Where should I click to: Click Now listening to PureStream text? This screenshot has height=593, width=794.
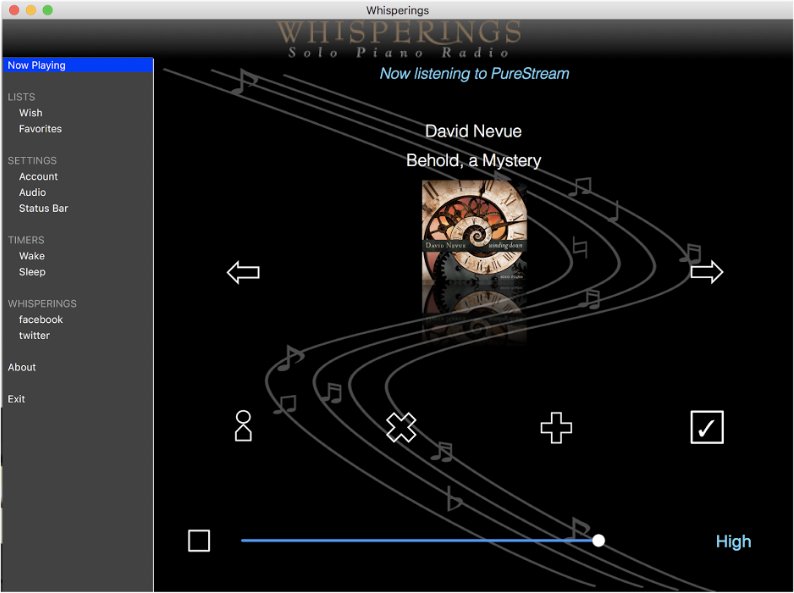tap(474, 73)
